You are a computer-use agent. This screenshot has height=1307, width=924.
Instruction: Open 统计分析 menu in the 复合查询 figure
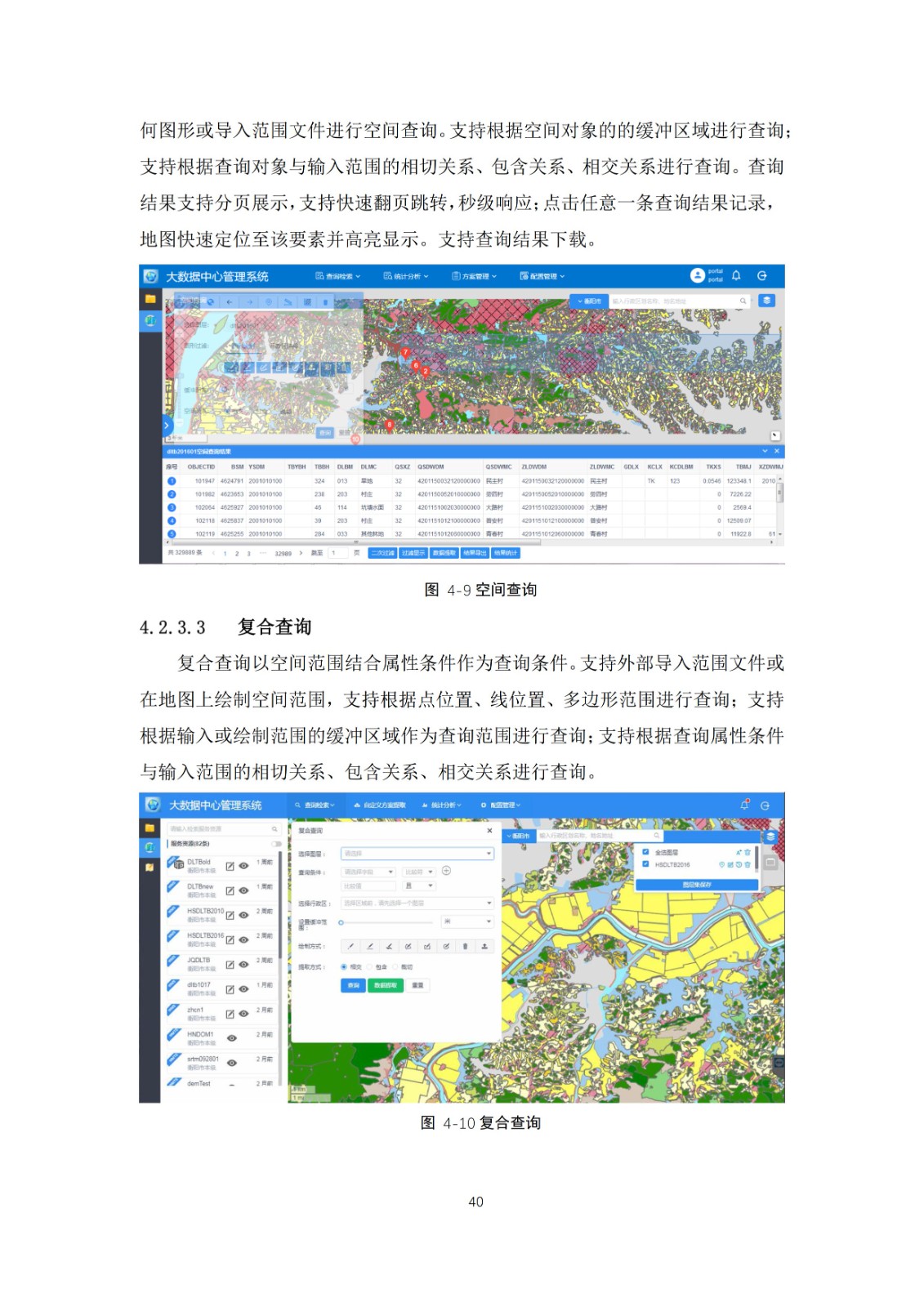pos(442,805)
